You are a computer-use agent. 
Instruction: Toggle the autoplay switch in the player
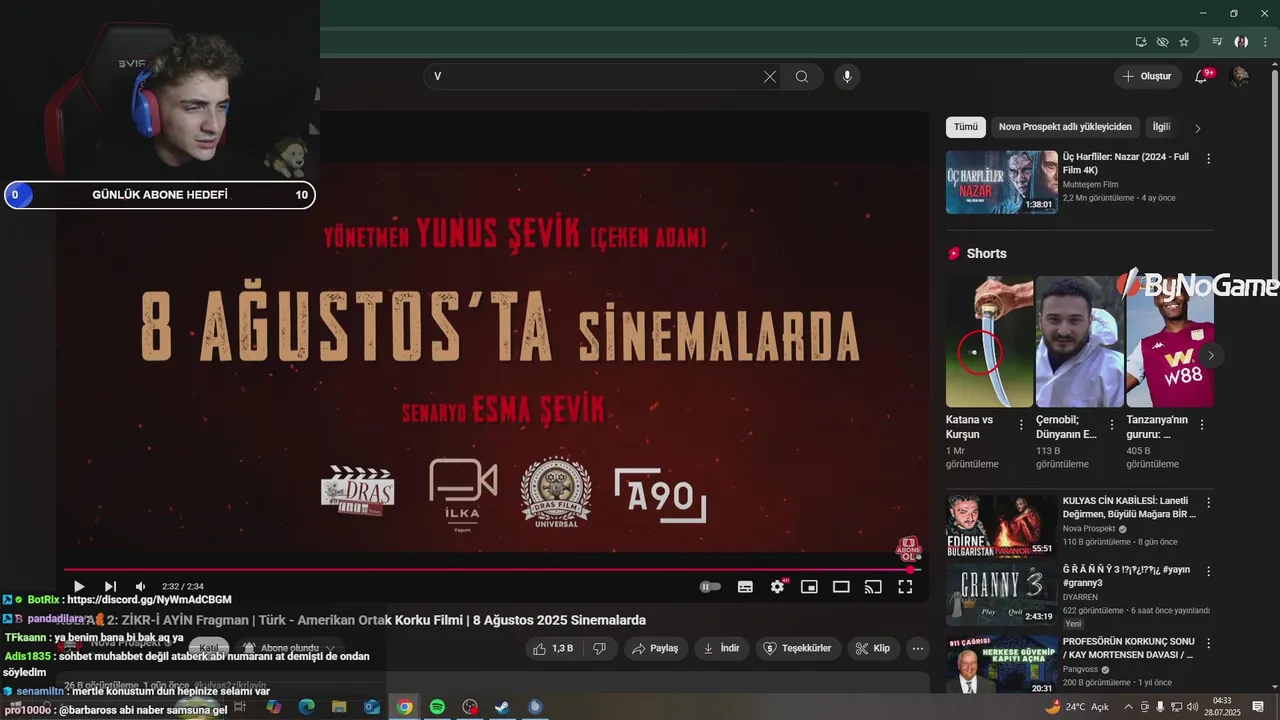710,587
